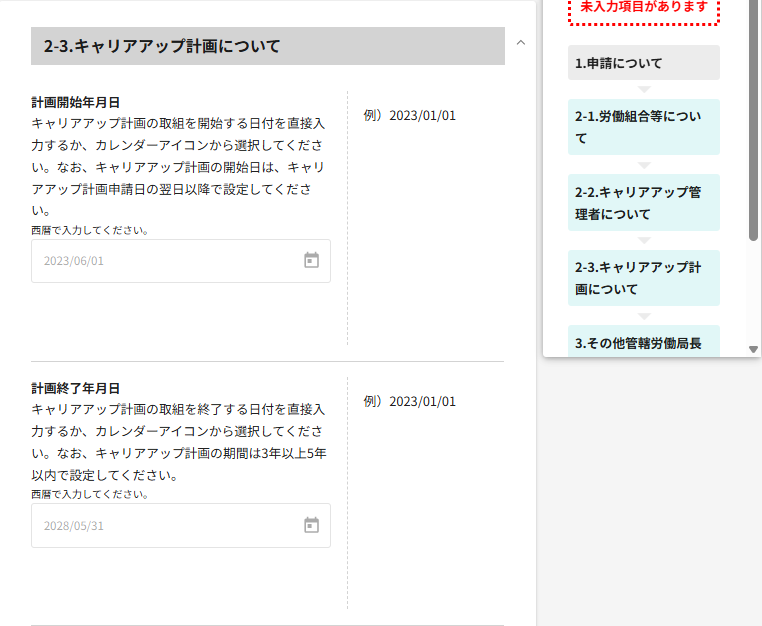Viewport: 762px width, 626px height.
Task: Focus the end date field showing 2028/05/31
Action: (165, 525)
